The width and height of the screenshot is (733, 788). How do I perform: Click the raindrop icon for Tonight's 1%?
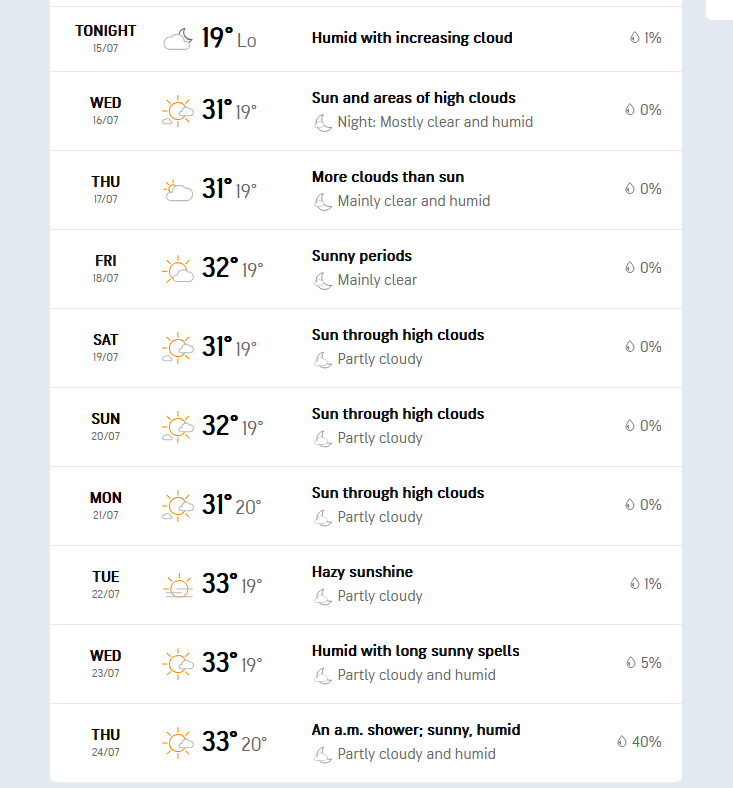(x=635, y=37)
